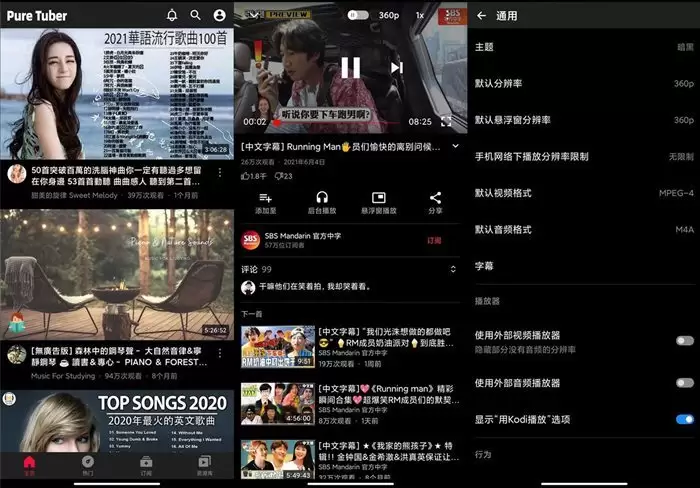Change the 默认悬浮窗分辨率 setting
This screenshot has width=700, height=488.
(584, 120)
